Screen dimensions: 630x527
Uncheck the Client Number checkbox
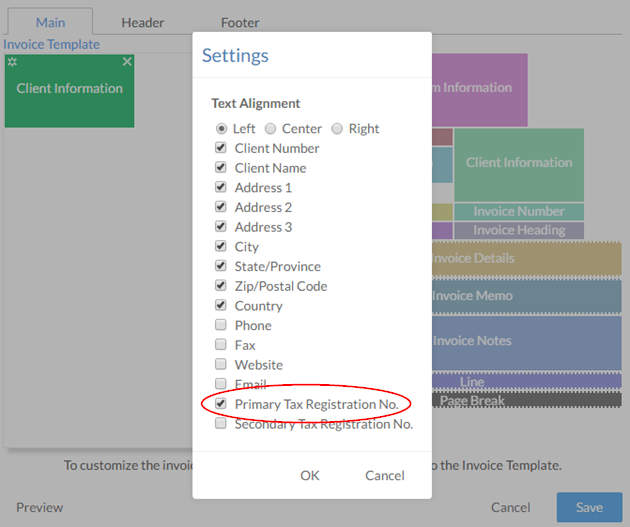(221, 148)
